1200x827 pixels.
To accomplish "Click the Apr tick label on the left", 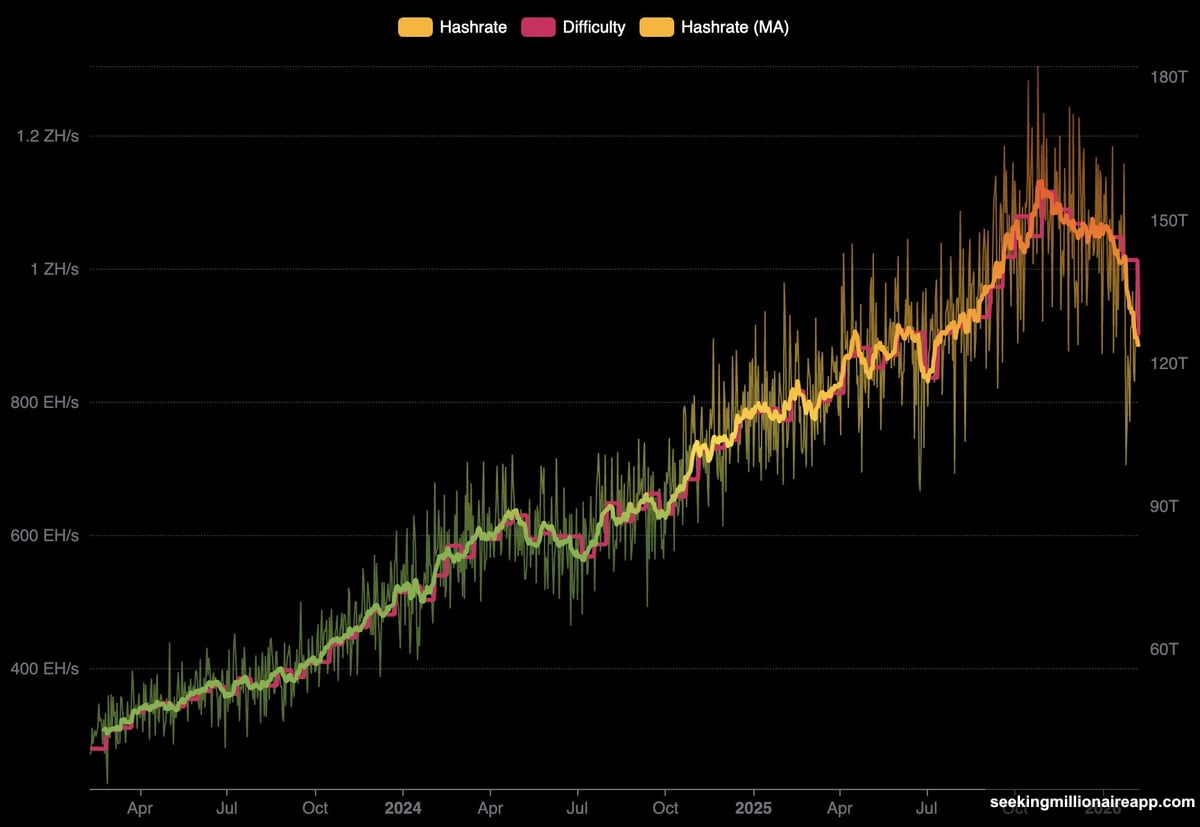I will [x=140, y=808].
